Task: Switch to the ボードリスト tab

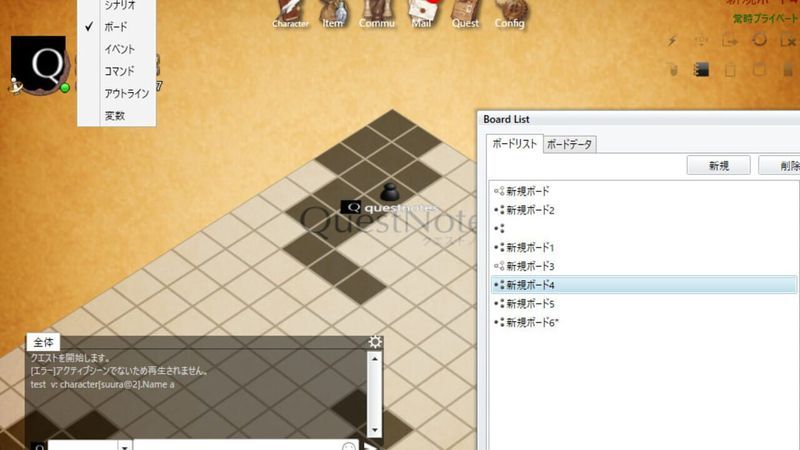Action: coord(514,144)
